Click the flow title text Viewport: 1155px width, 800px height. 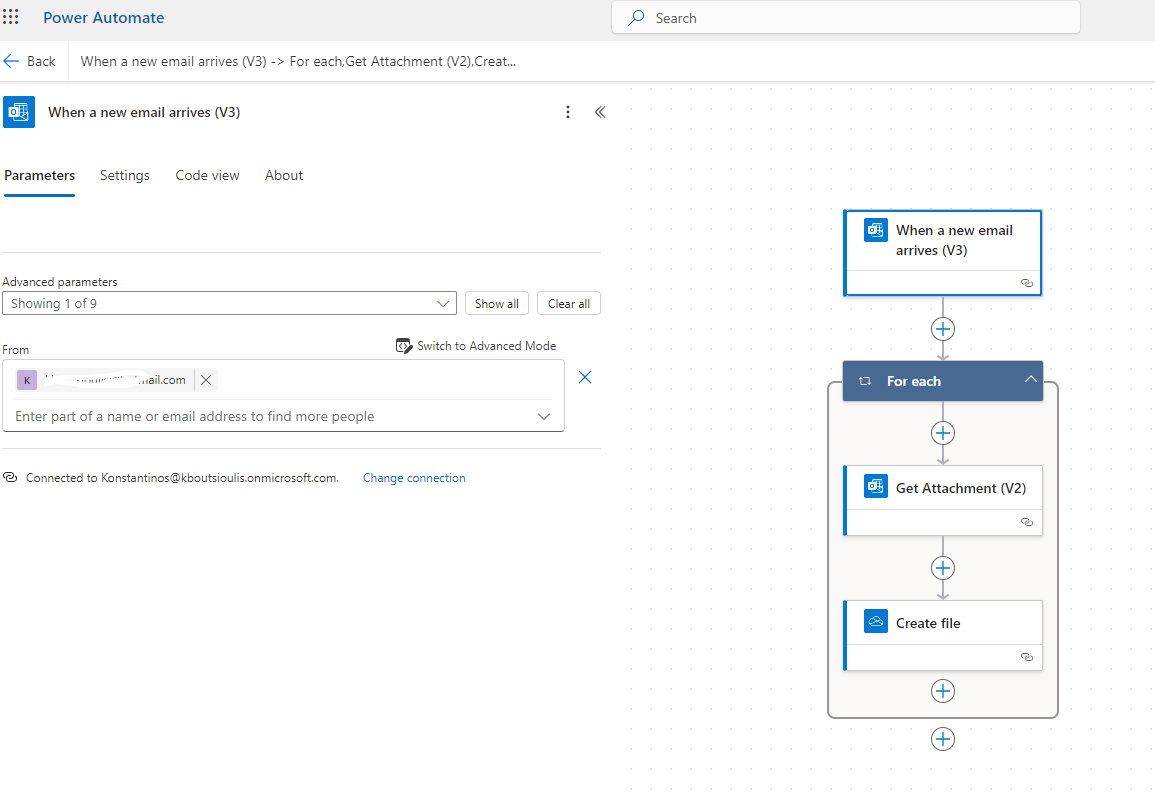pos(298,61)
